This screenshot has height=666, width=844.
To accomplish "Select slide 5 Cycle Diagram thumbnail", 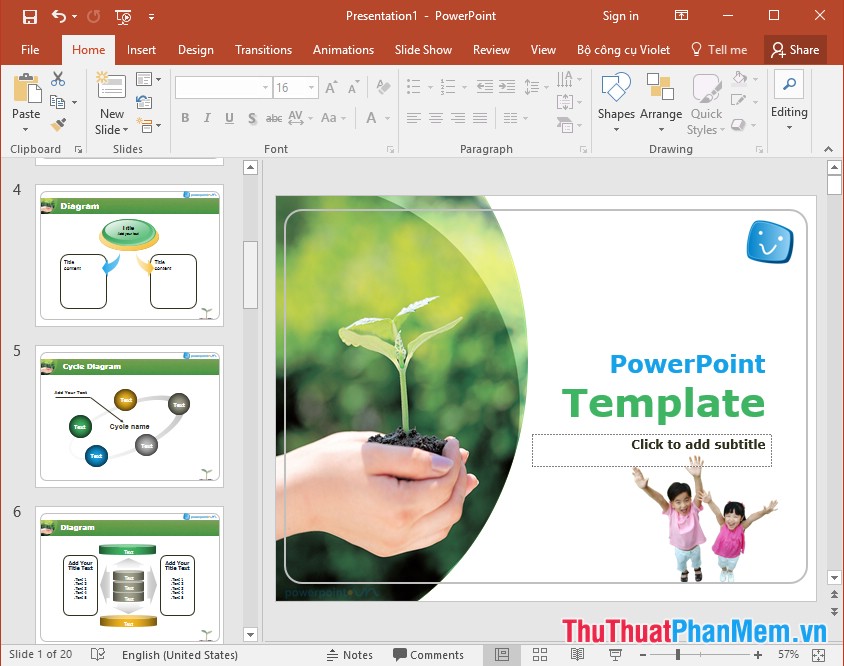I will (129, 417).
